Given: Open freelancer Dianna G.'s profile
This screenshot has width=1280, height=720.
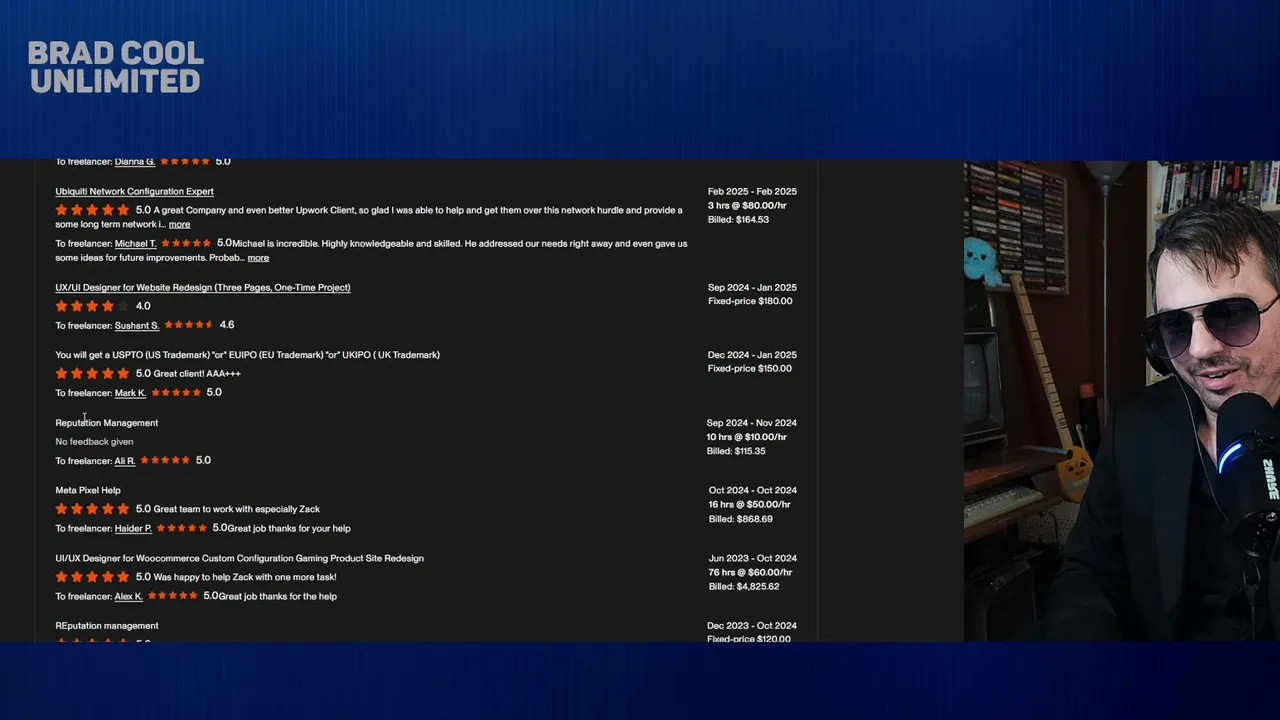Looking at the screenshot, I should tap(134, 162).
